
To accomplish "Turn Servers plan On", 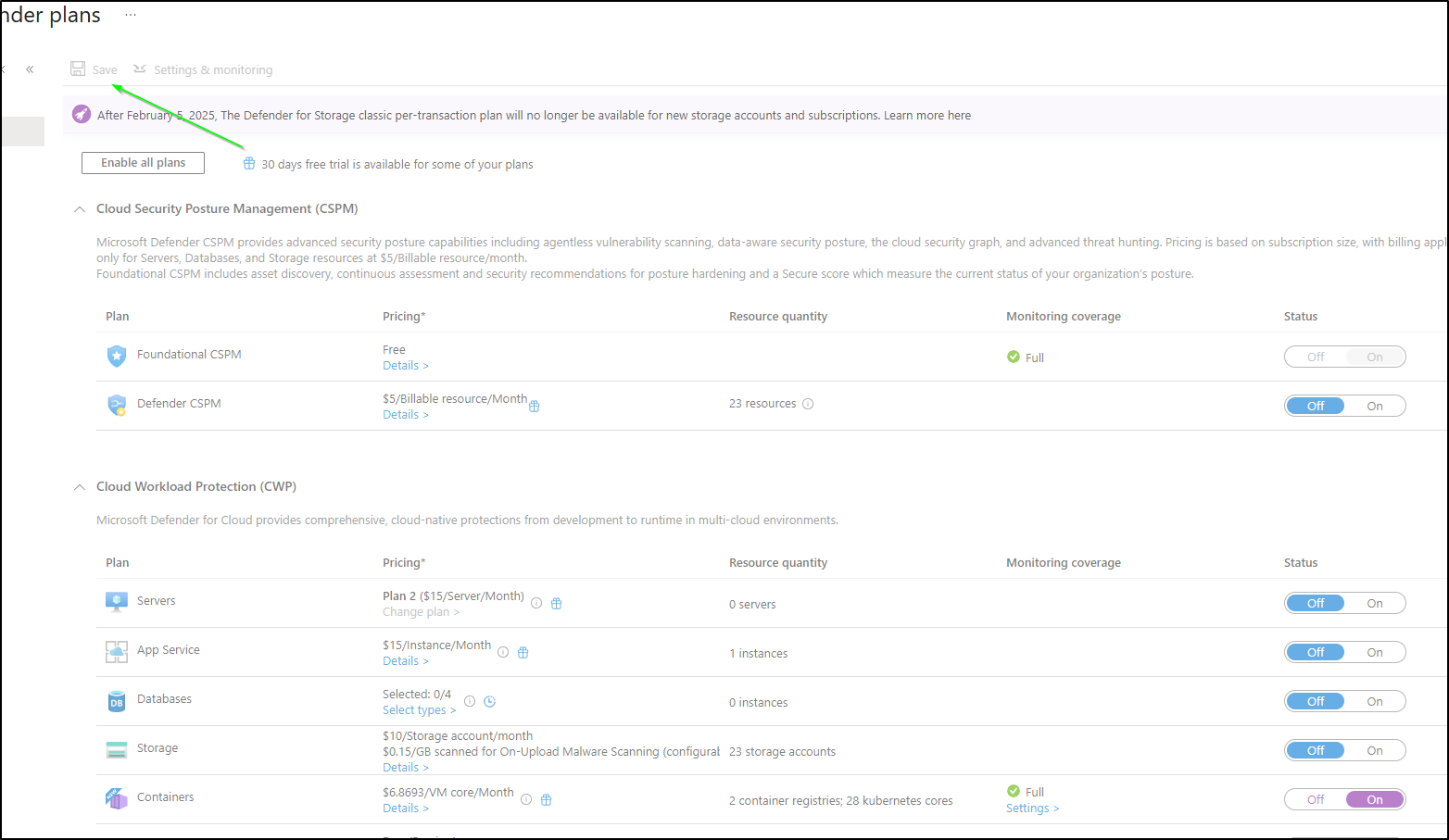I will point(1375,603).
